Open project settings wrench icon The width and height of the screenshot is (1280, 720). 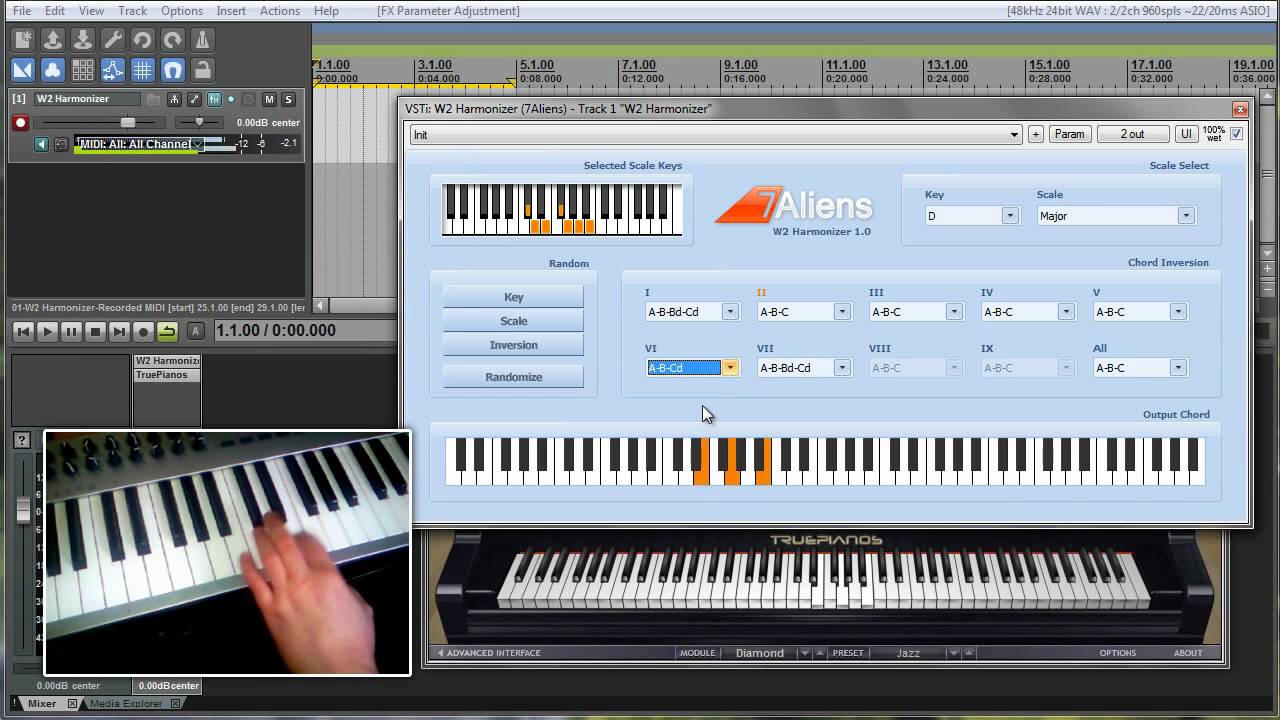(113, 40)
